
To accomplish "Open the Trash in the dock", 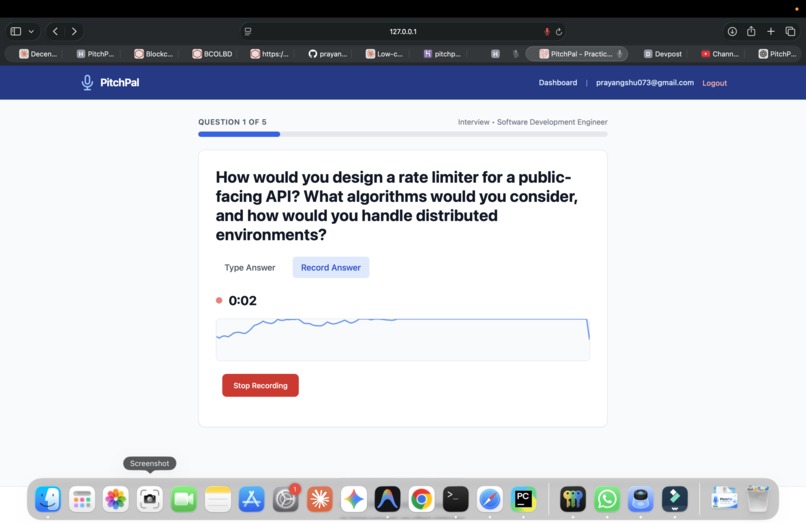I will pos(757,498).
